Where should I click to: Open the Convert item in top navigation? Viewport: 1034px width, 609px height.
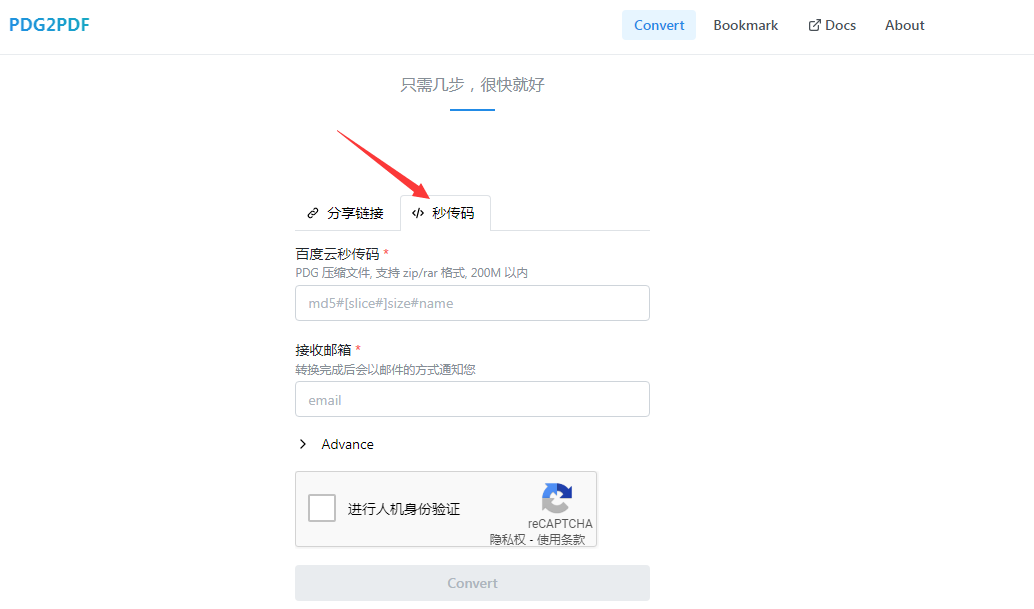coord(659,25)
